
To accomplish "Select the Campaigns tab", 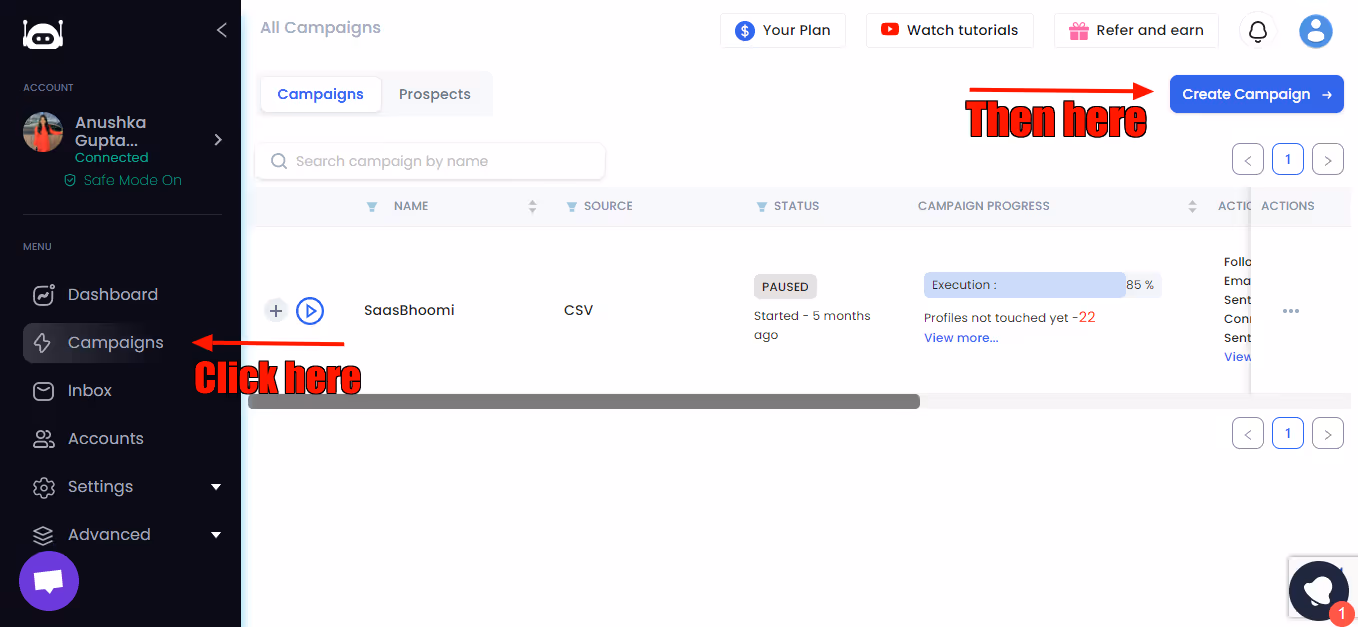I will pos(320,93).
